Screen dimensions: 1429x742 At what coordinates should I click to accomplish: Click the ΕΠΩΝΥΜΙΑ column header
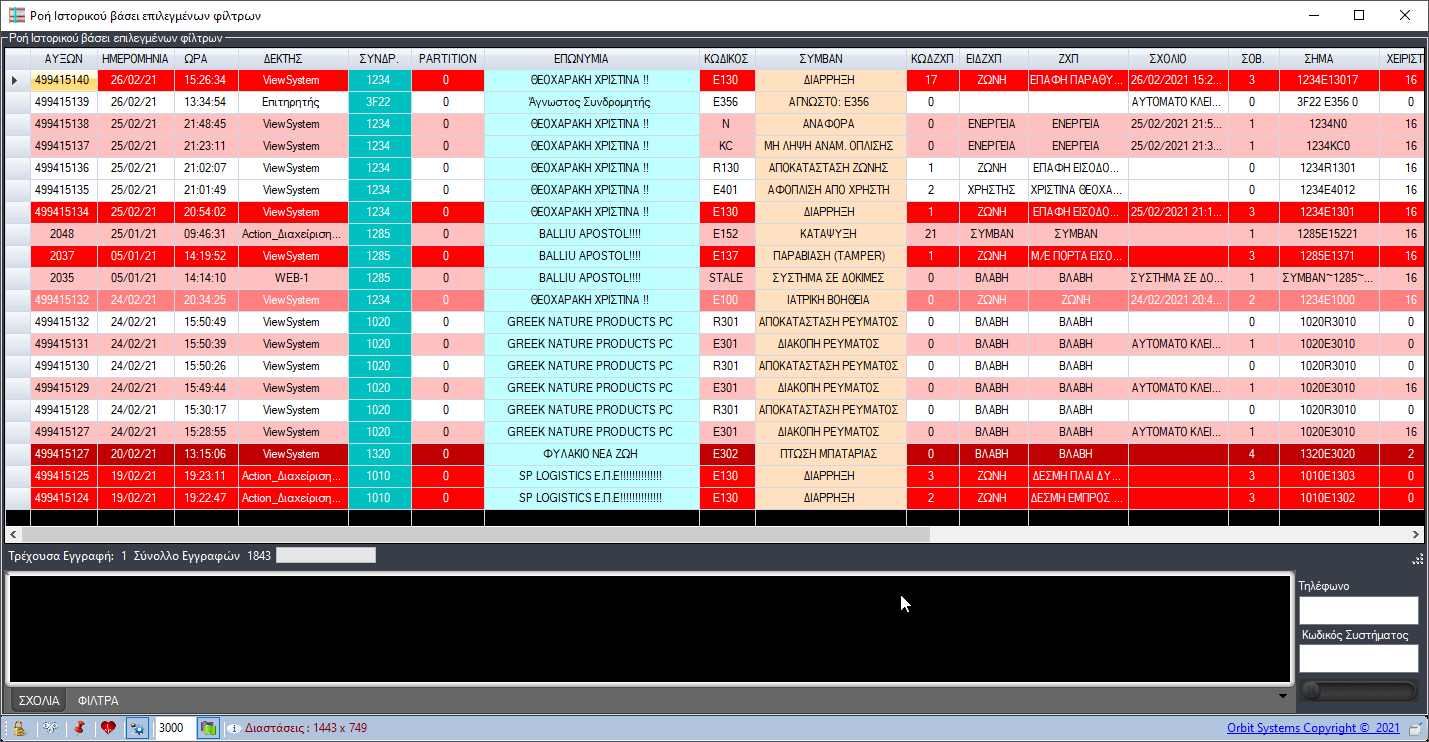coord(594,59)
